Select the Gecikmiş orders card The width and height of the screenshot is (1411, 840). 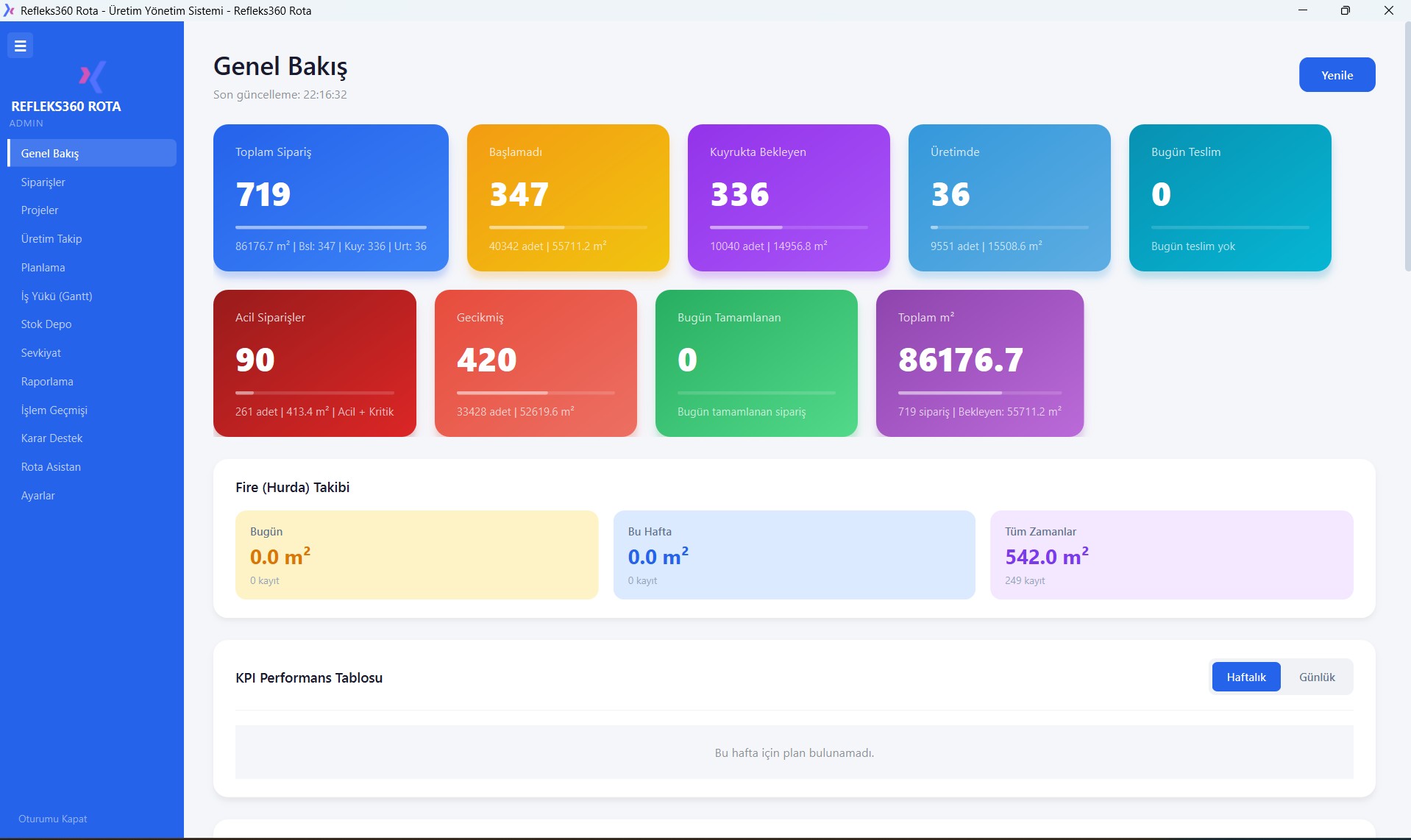pos(535,363)
